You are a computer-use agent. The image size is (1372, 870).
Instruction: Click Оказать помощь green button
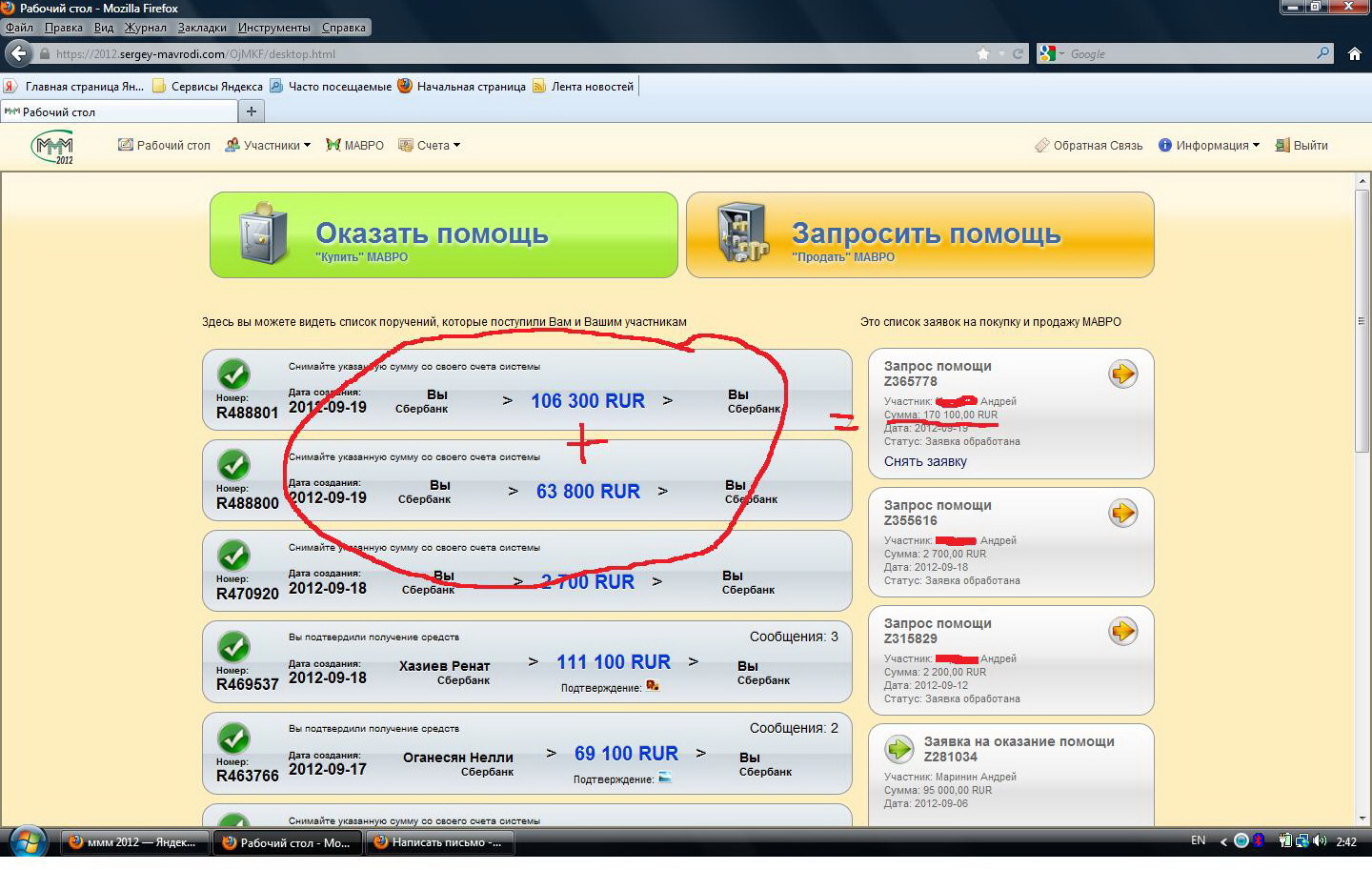coord(444,235)
